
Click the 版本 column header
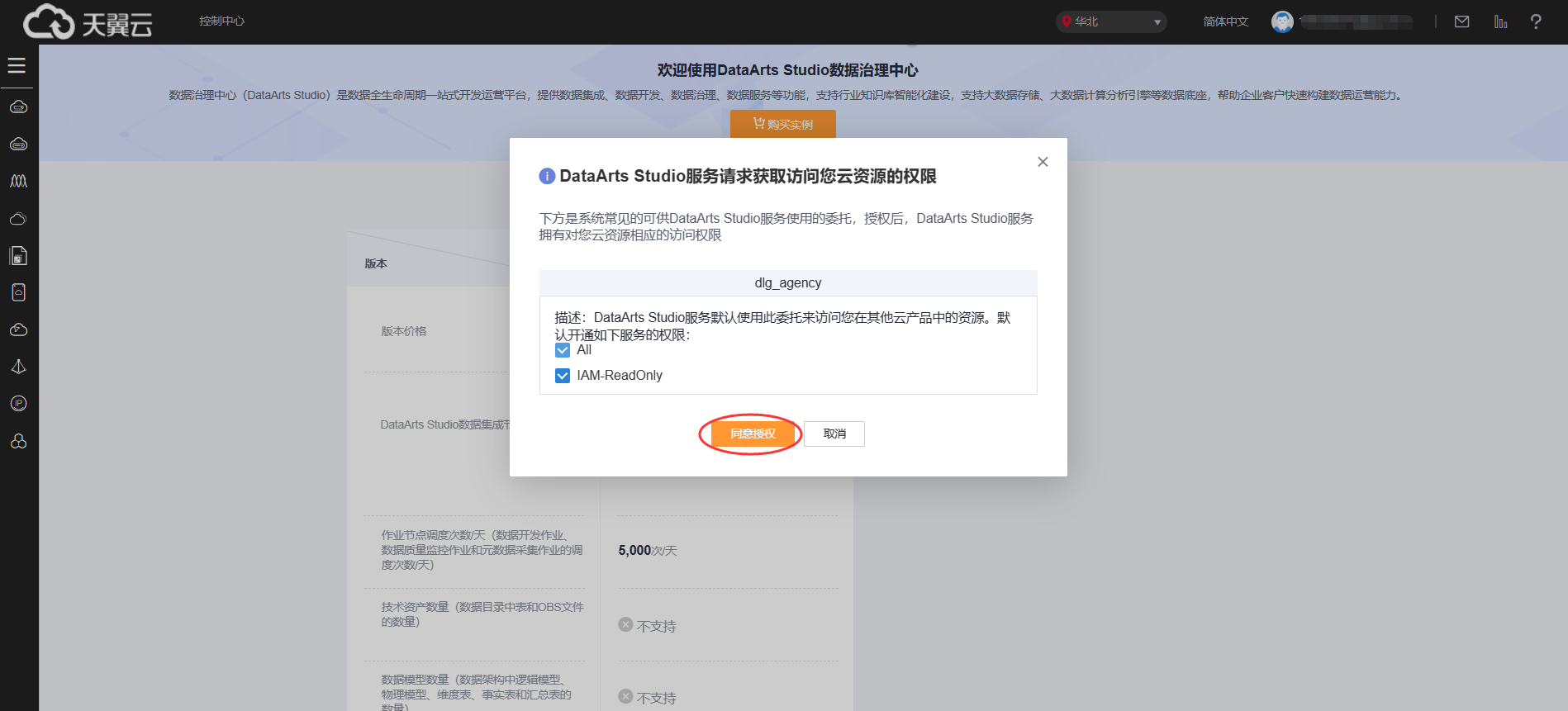[x=376, y=263]
